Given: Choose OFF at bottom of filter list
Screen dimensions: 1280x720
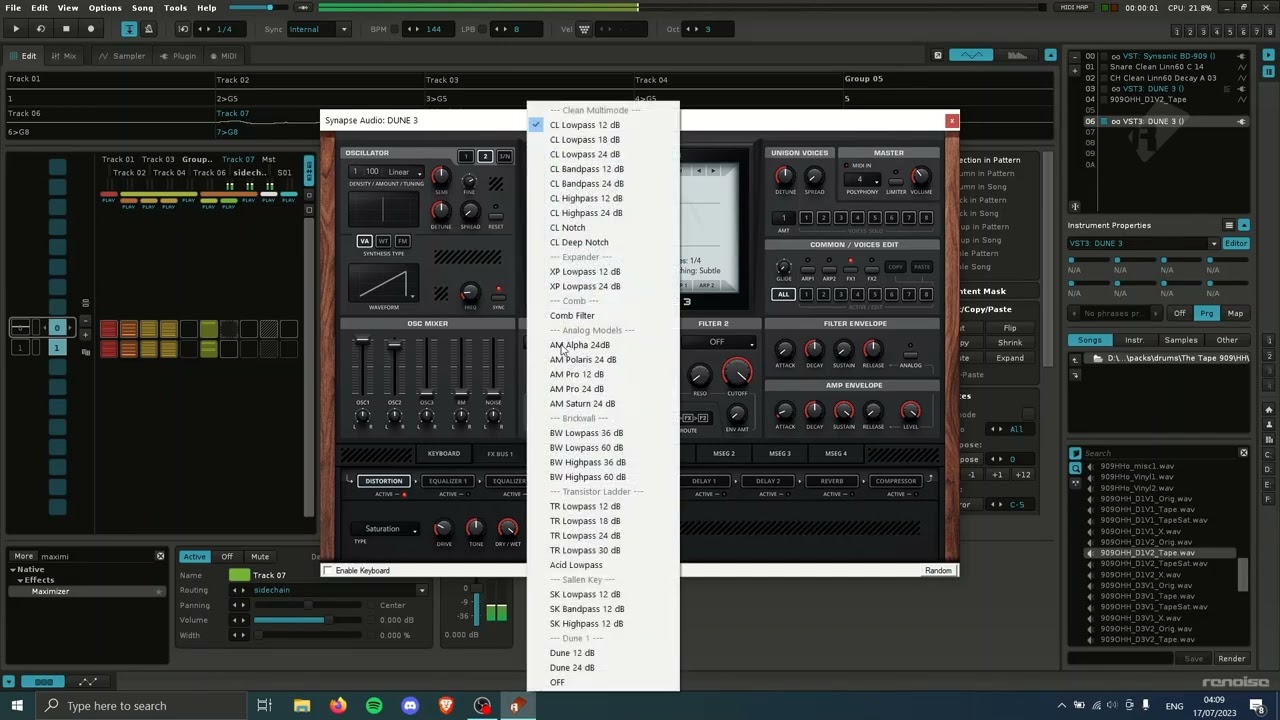Looking at the screenshot, I should point(603,683).
